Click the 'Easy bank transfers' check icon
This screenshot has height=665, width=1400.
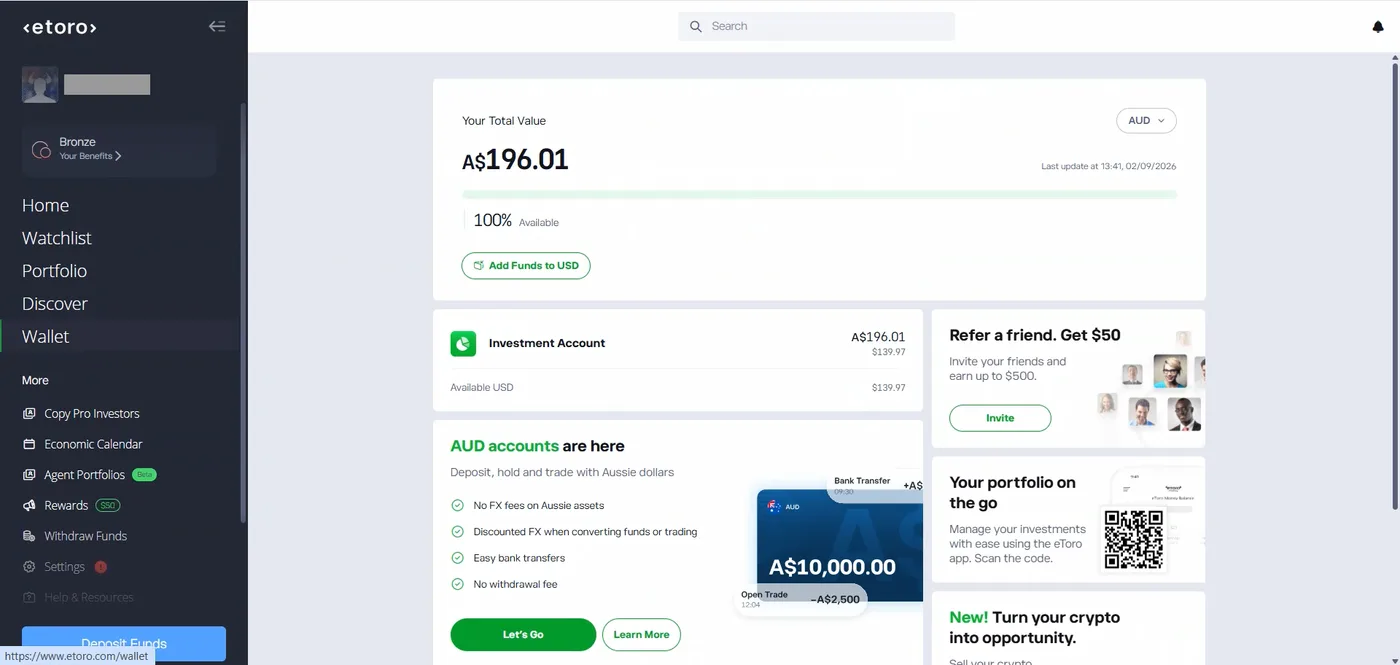[x=458, y=558]
